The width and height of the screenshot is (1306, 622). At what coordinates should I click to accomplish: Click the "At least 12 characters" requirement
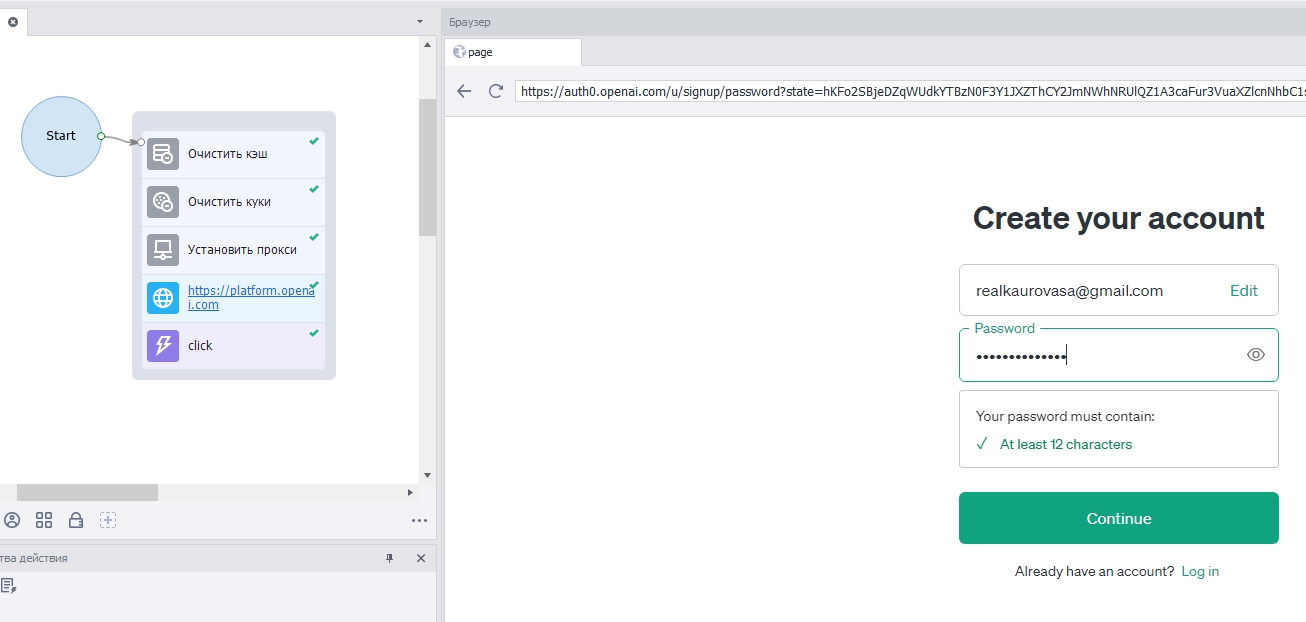tap(1066, 444)
